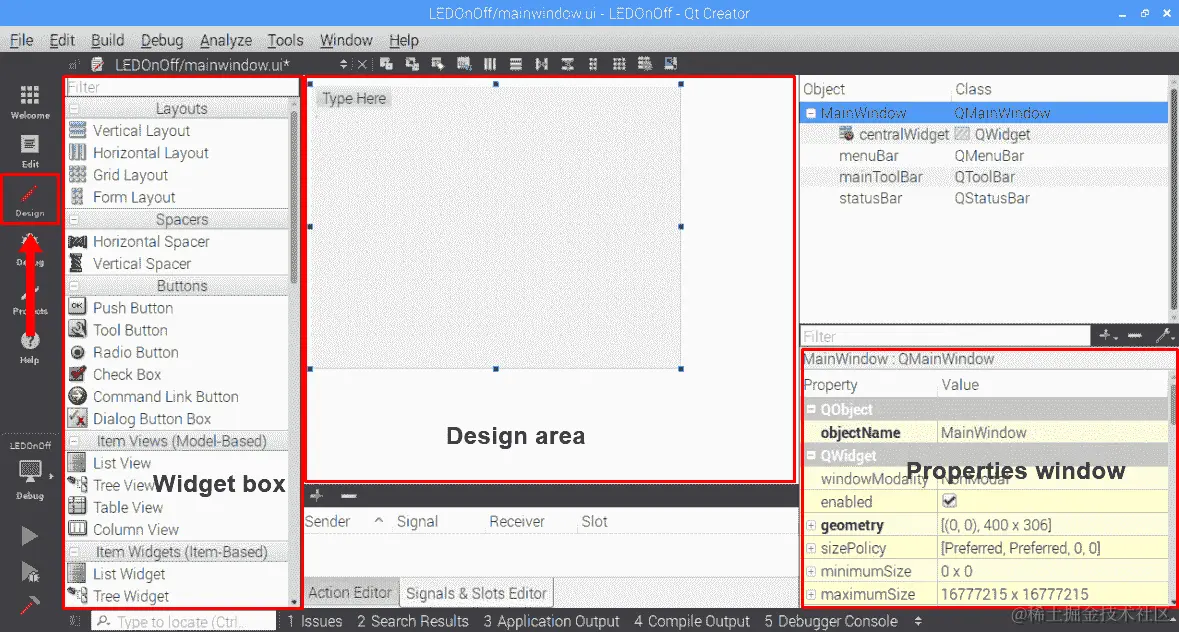Switch to Design mode in sidebar
The width and height of the screenshot is (1179, 632).
[x=30, y=199]
